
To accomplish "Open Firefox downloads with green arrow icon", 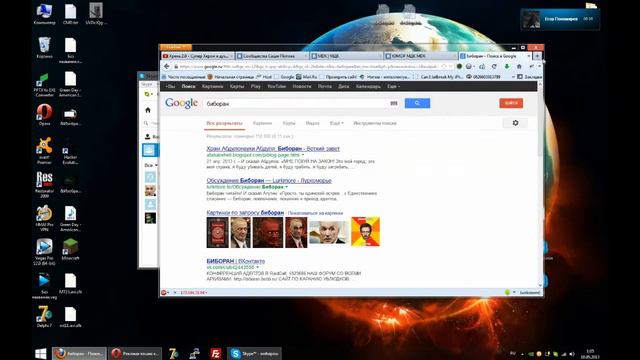I will pos(507,66).
